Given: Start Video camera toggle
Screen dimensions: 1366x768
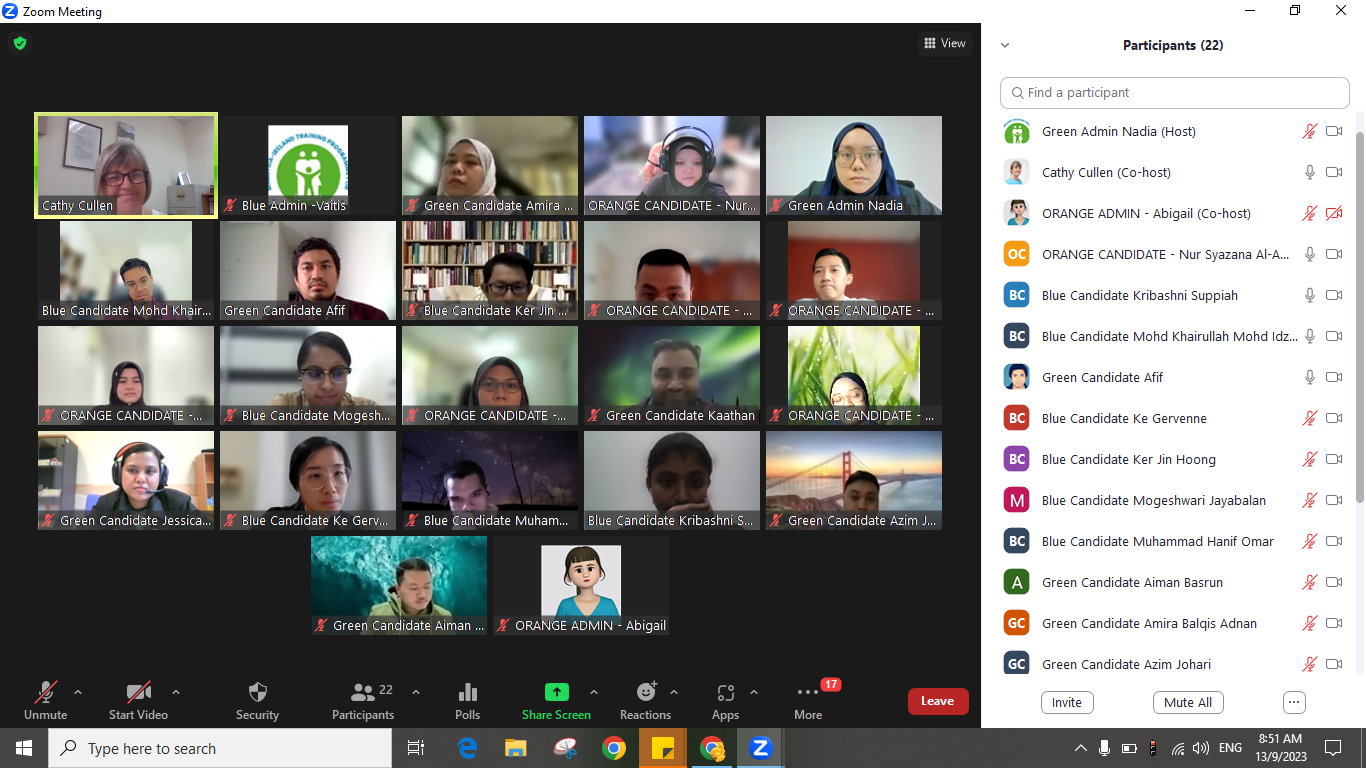Looking at the screenshot, I should (138, 693).
